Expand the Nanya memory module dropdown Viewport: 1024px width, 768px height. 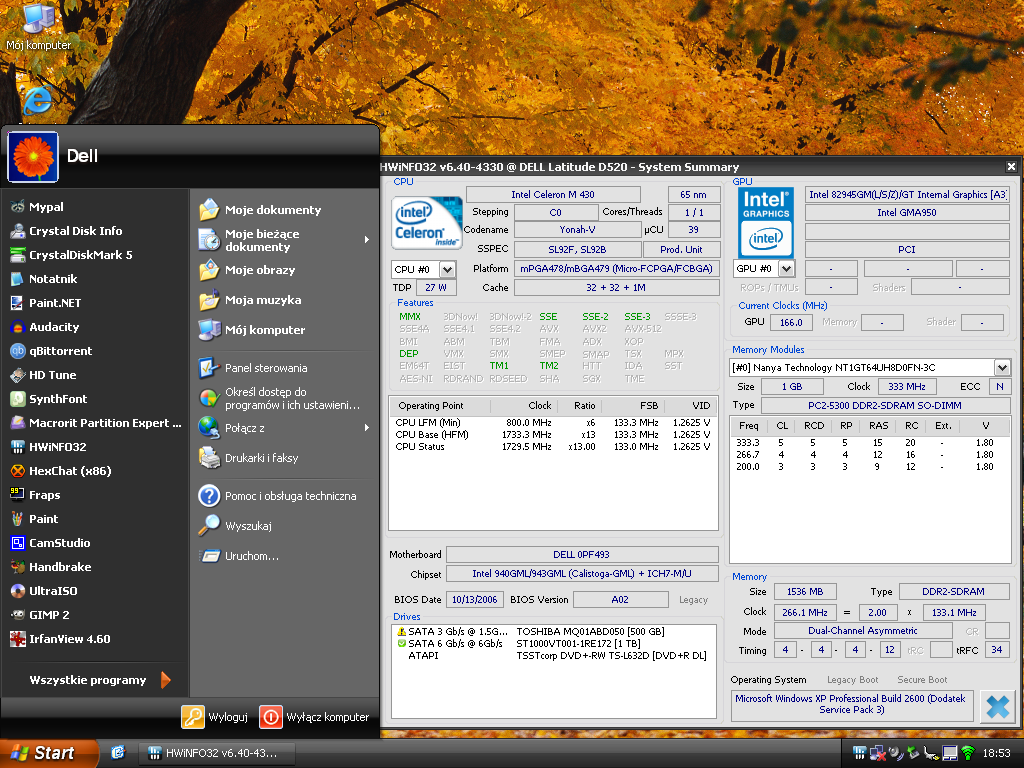[1002, 367]
